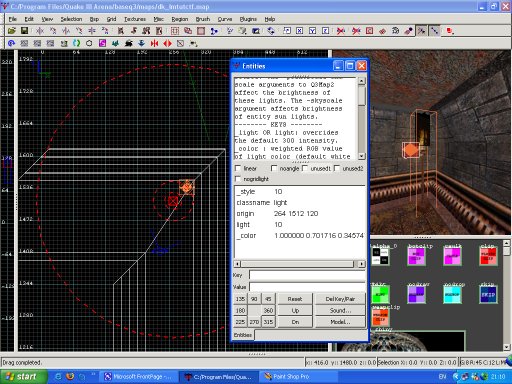Click the Dn angle button

295,322
